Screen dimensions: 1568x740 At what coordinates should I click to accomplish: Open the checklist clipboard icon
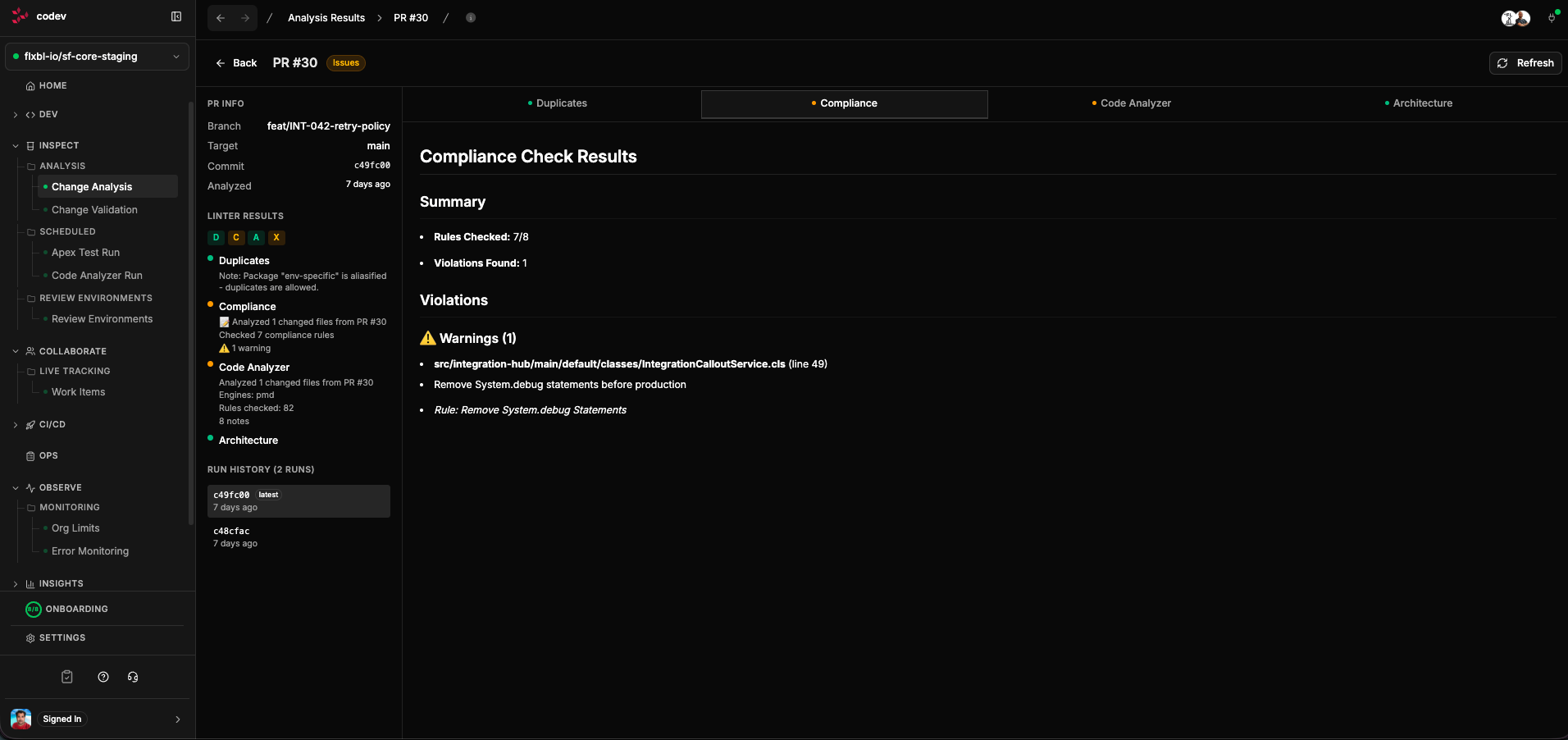(66, 677)
